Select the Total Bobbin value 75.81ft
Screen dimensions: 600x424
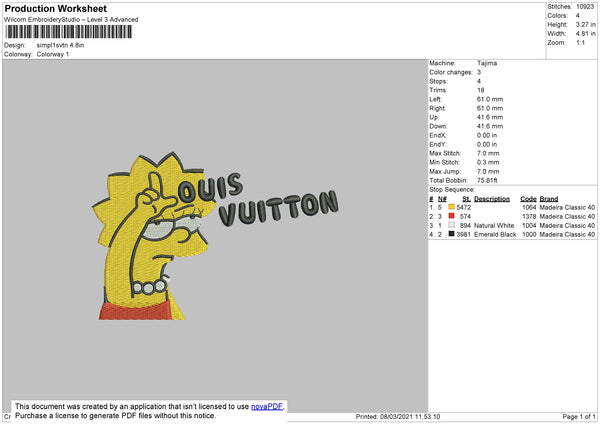487,180
